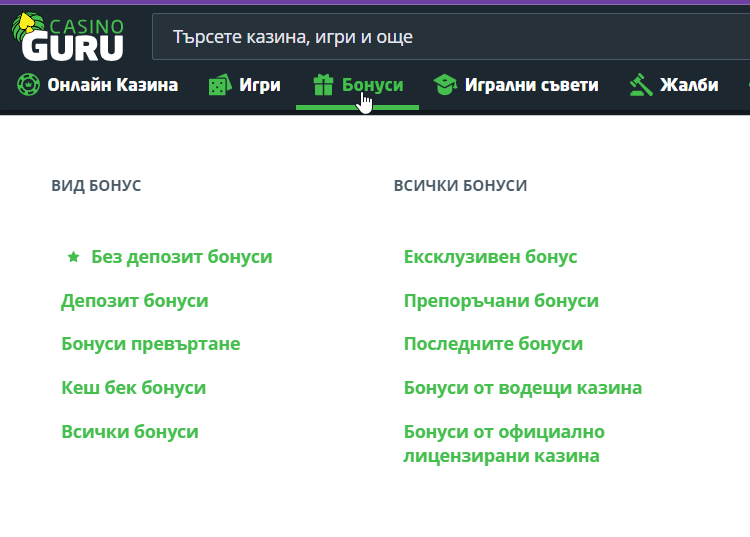750x537 pixels.
Task: Click the star icon beside Без депозит бонуси
Action: click(73, 257)
